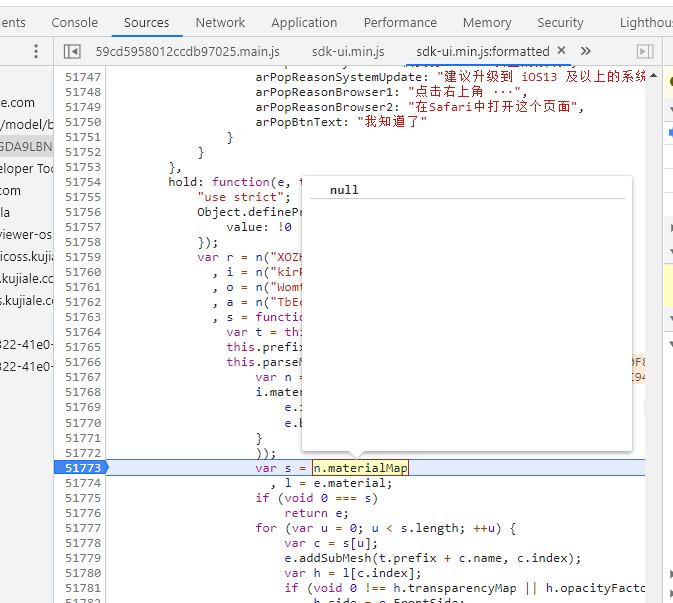Click 'arPopReasonBrowser2' property on line 51749
The image size is (673, 603).
click(x=324, y=107)
